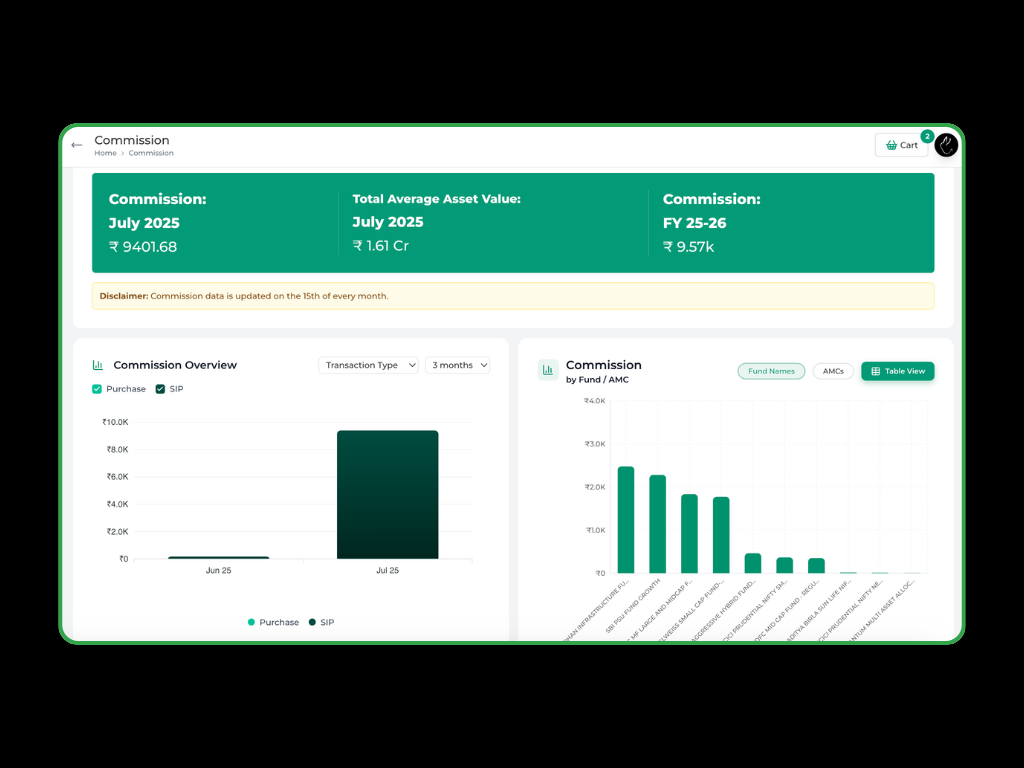Expand the Transaction Type dropdown

(368, 365)
